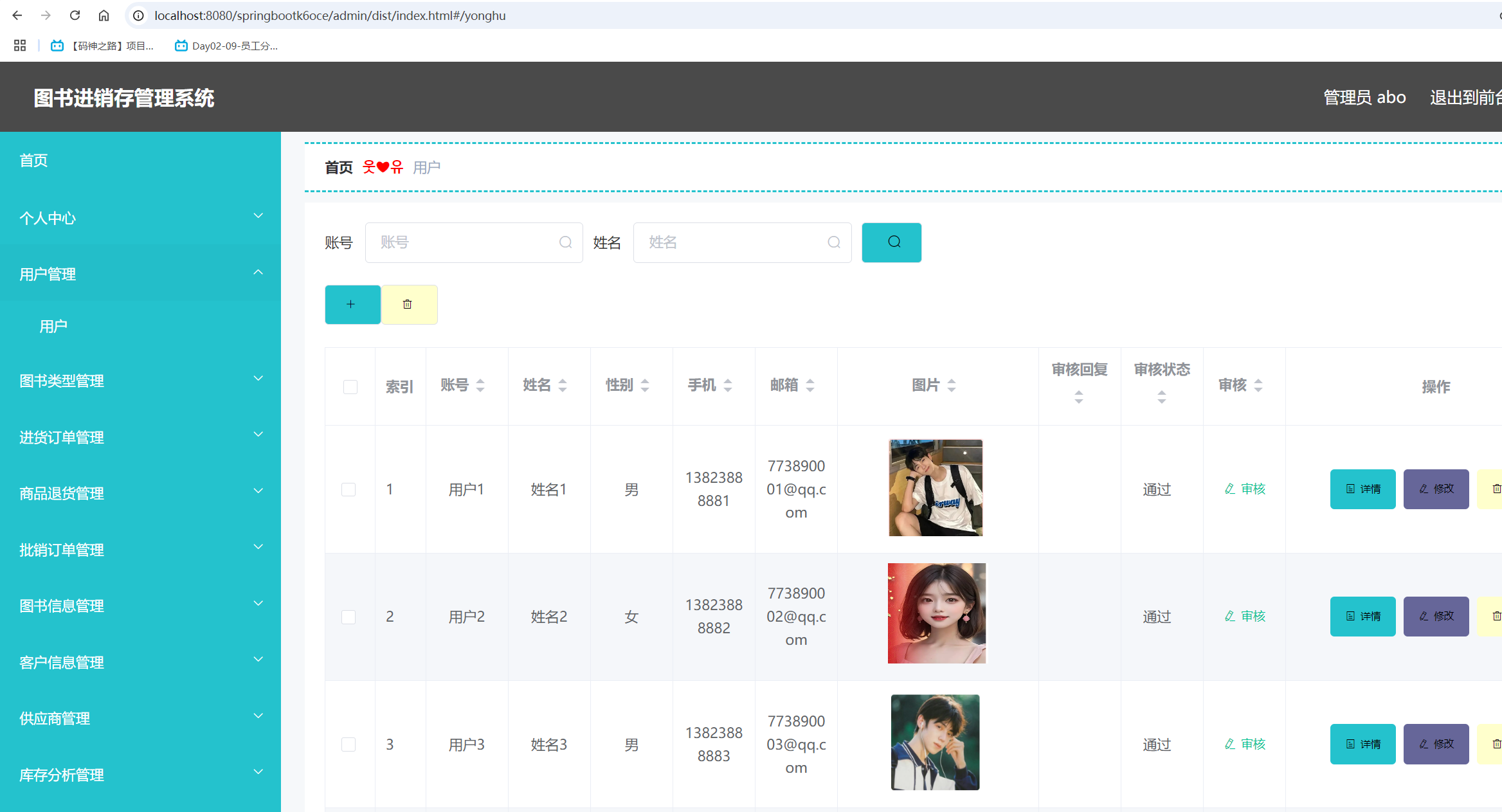1502x812 pixels.
Task: Click 审核 pencil link for 用户1
Action: point(1245,489)
